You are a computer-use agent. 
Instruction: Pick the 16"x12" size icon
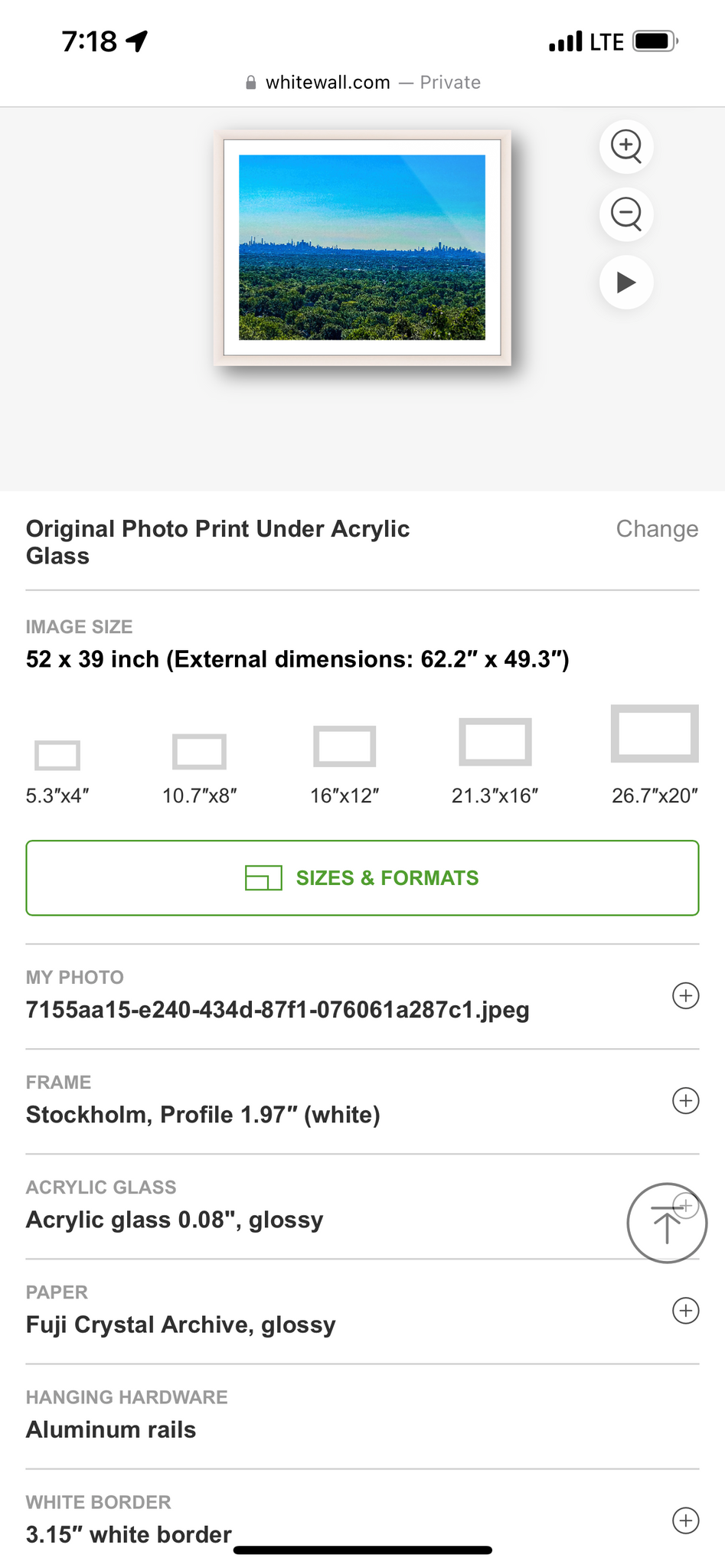345,746
